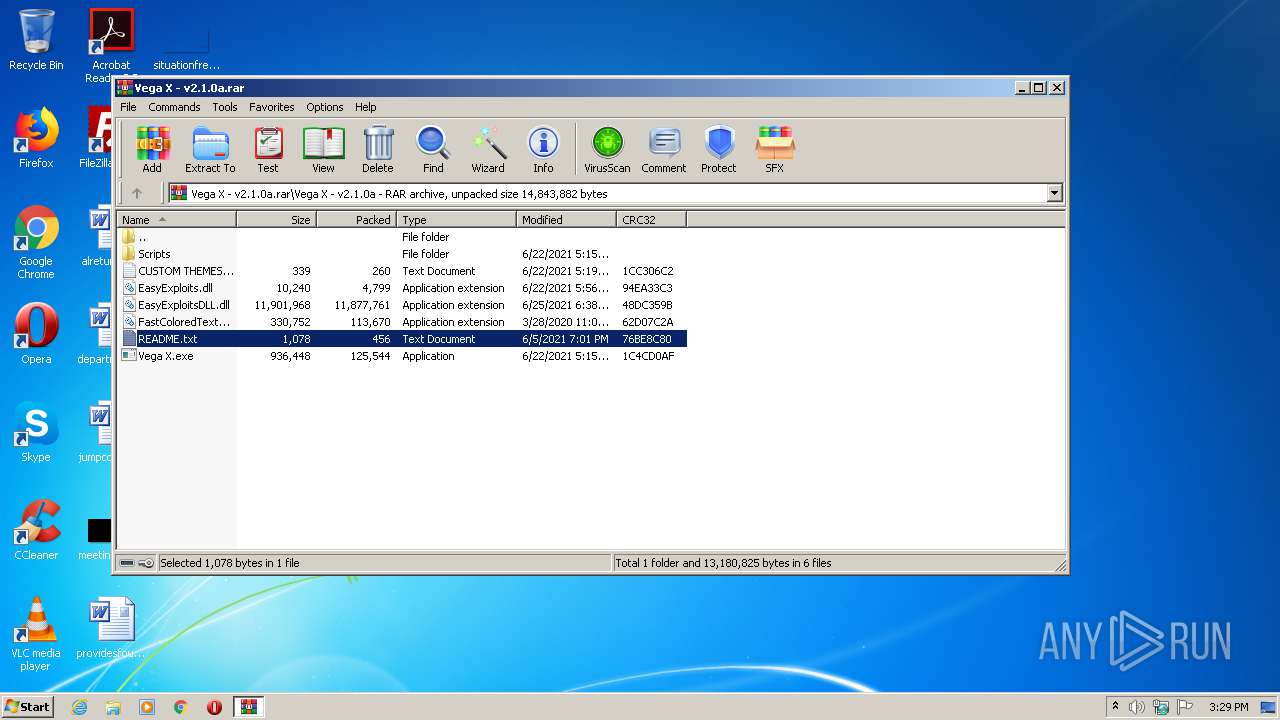Viewport: 1280px width, 720px height.
Task: Sort by Packed column header
Action: tap(357, 219)
